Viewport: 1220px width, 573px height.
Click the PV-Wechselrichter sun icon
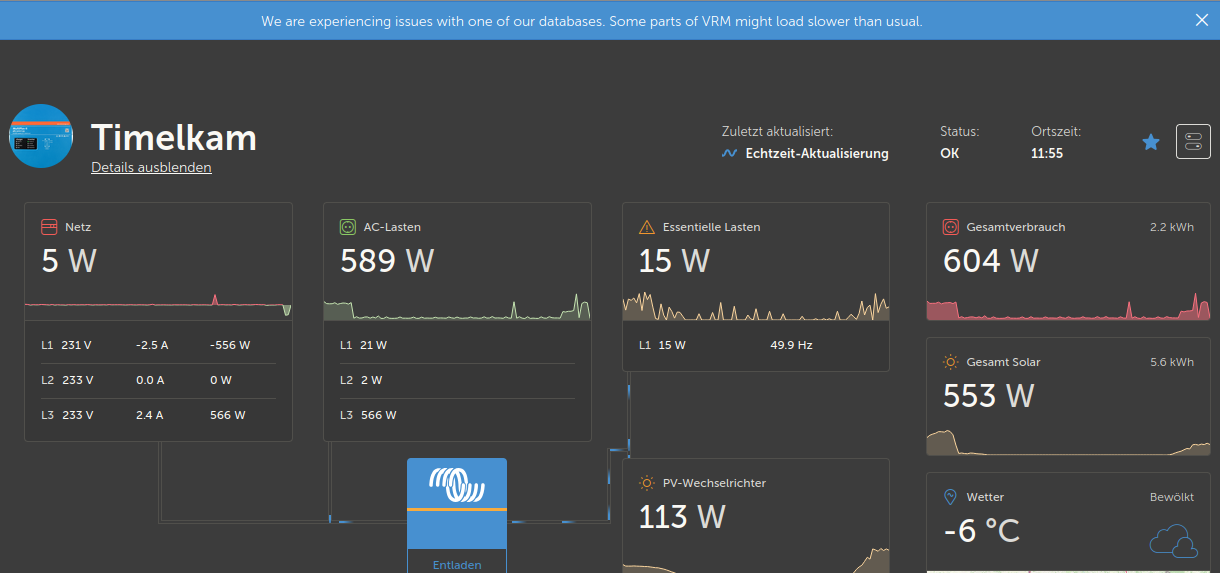pyautogui.click(x=646, y=483)
